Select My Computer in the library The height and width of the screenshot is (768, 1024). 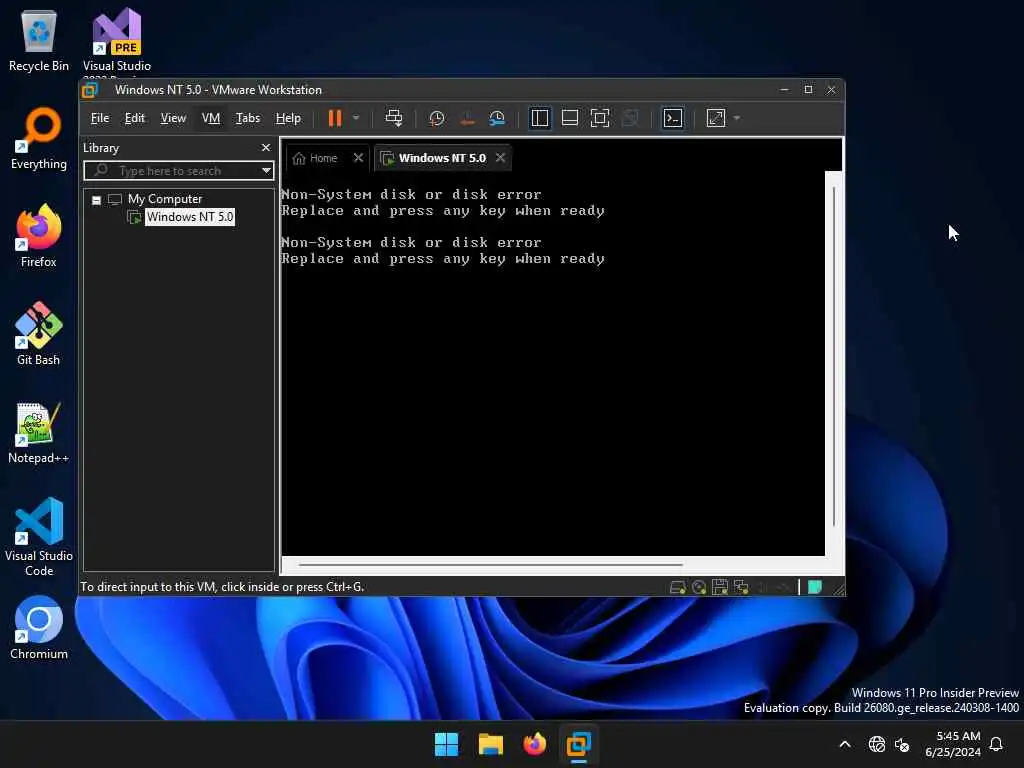tap(165, 199)
